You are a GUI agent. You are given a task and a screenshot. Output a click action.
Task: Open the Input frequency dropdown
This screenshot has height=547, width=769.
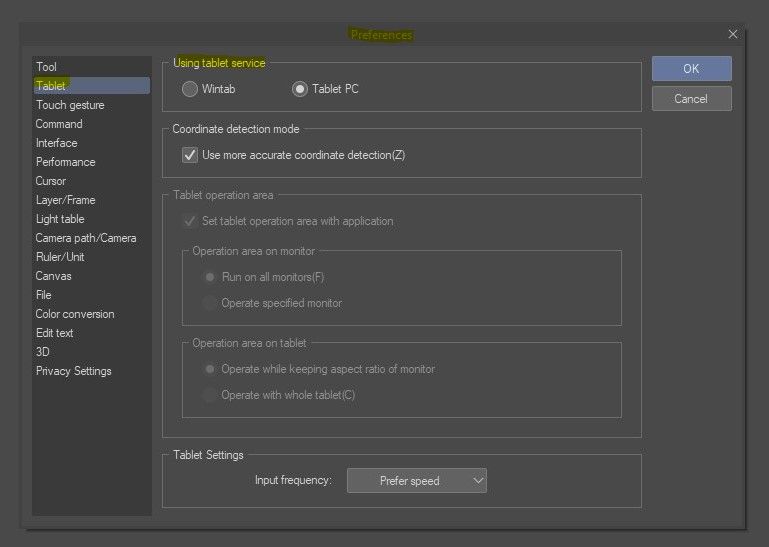click(416, 481)
